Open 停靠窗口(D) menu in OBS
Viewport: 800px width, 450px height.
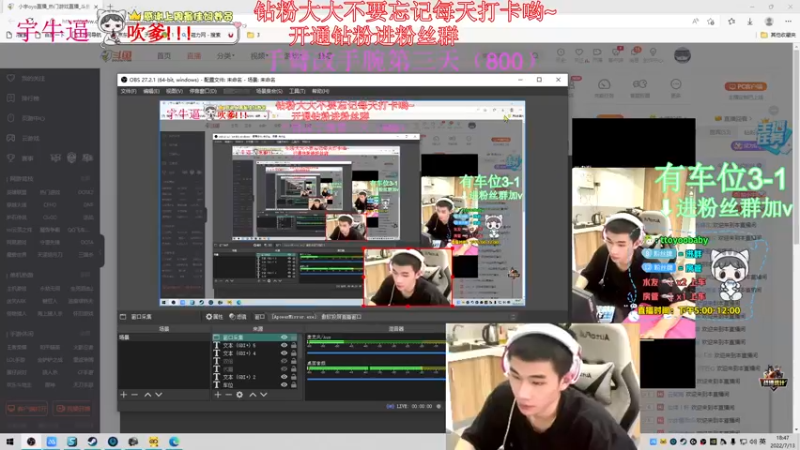tap(203, 91)
